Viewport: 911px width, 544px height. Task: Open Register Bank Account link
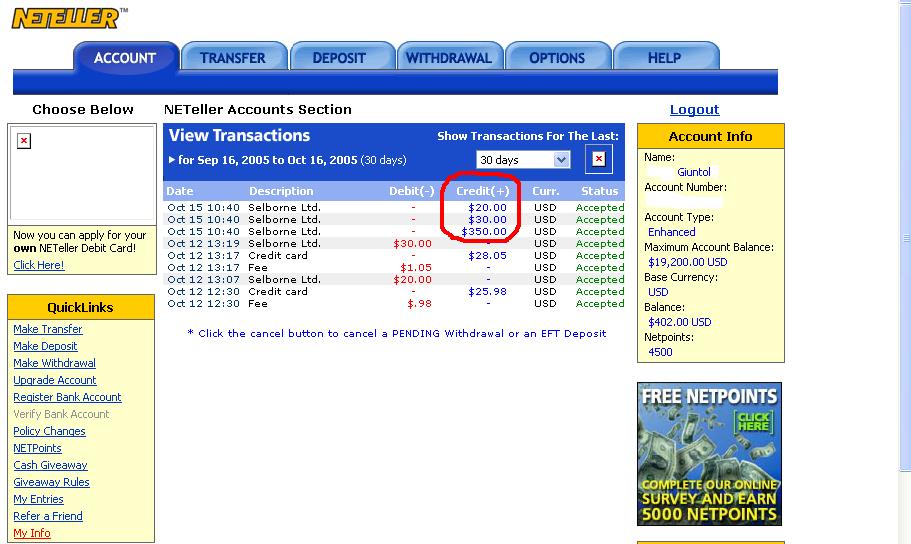coord(67,397)
